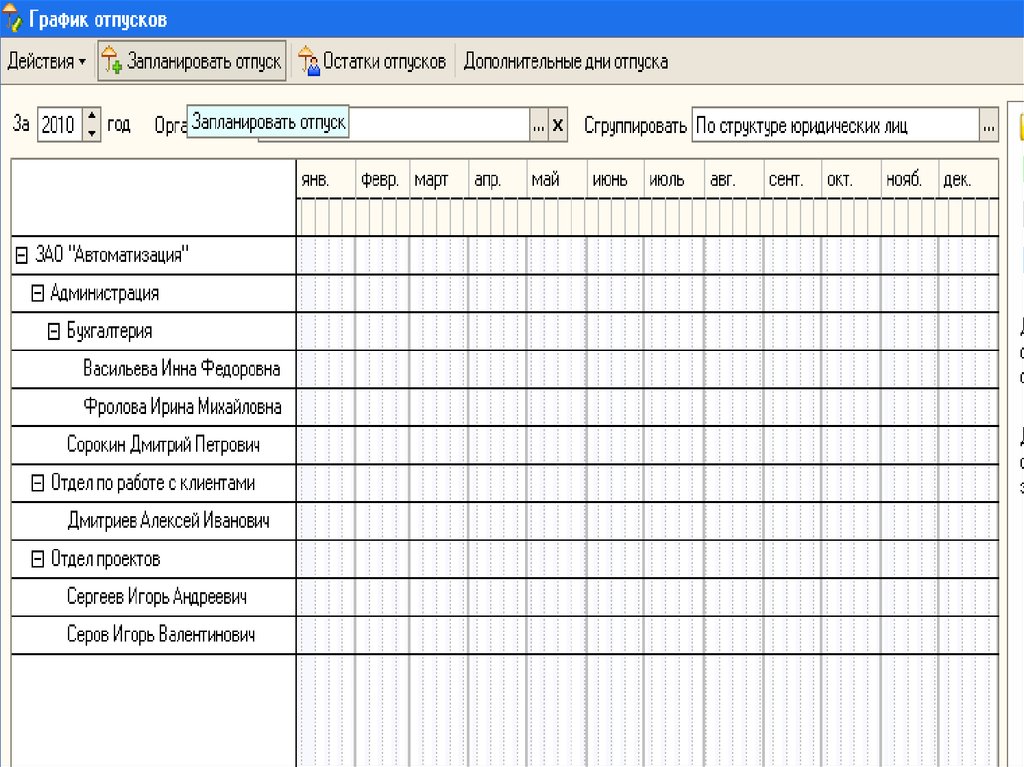Collapse the Отдел по работе с клиентами node
Image resolution: width=1024 pixels, height=767 pixels.
click(x=38, y=484)
